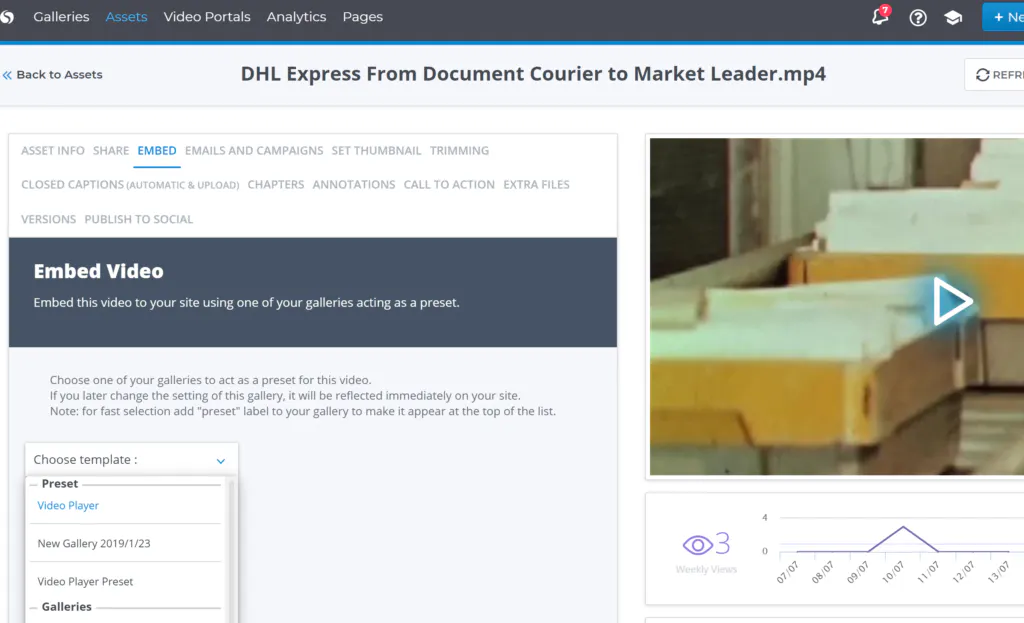Screen dimensions: 1024x623
Task: Open Video Portals in navigation
Action: coord(207,17)
